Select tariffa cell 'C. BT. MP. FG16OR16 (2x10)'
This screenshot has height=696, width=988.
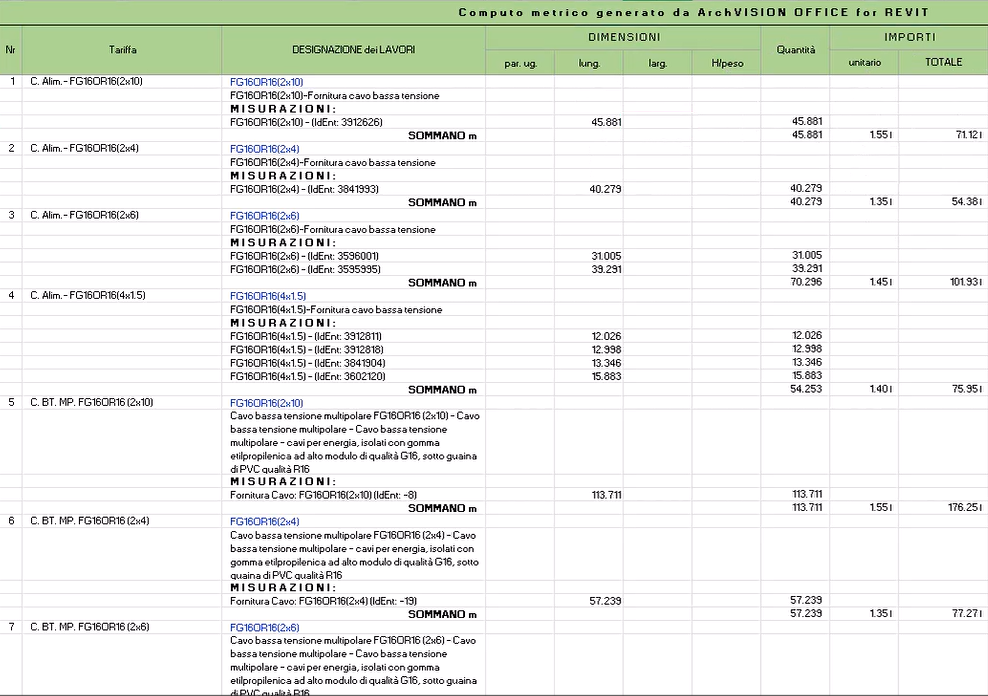(x=91, y=402)
